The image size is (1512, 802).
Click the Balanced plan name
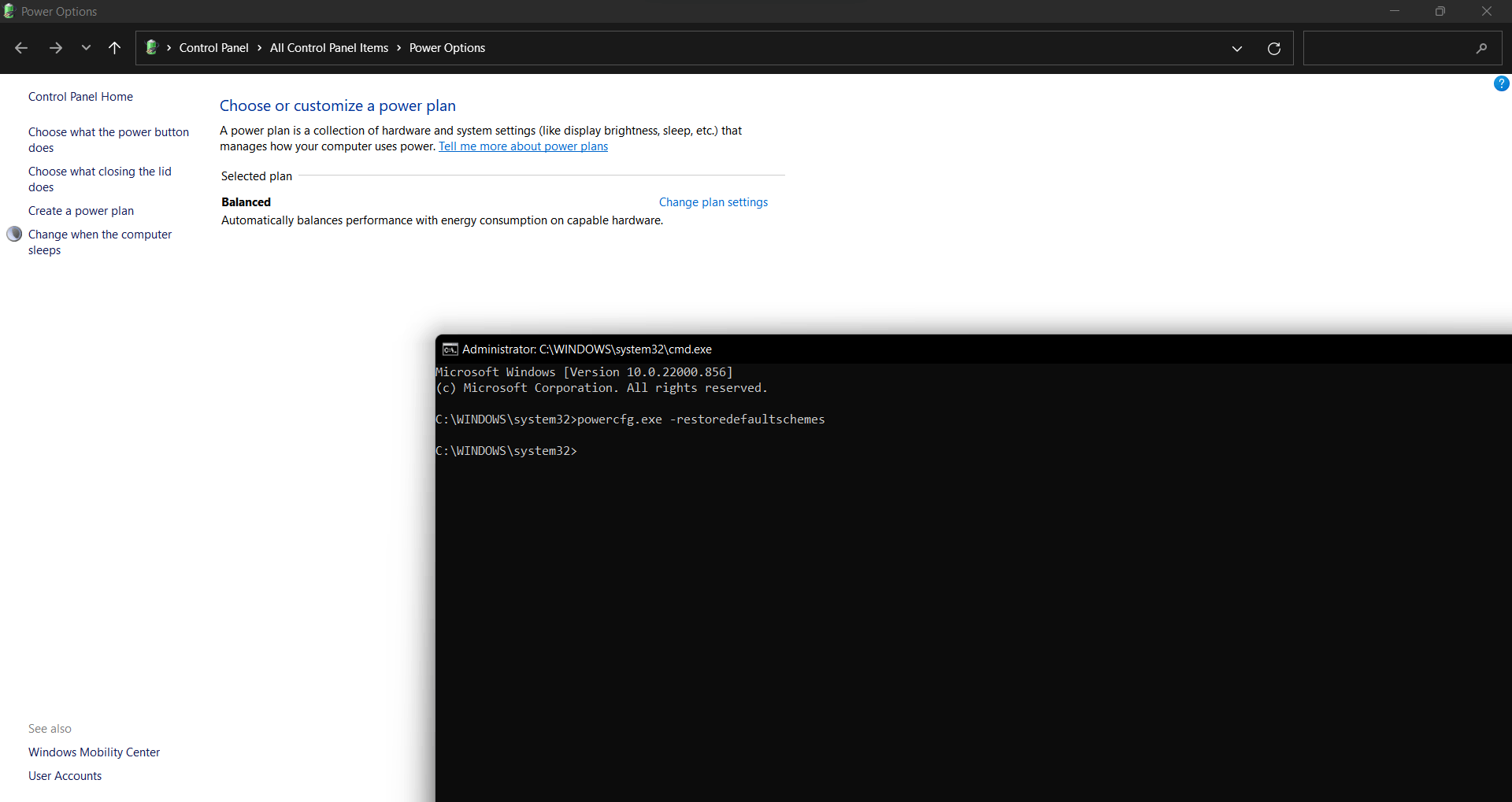pyautogui.click(x=246, y=202)
